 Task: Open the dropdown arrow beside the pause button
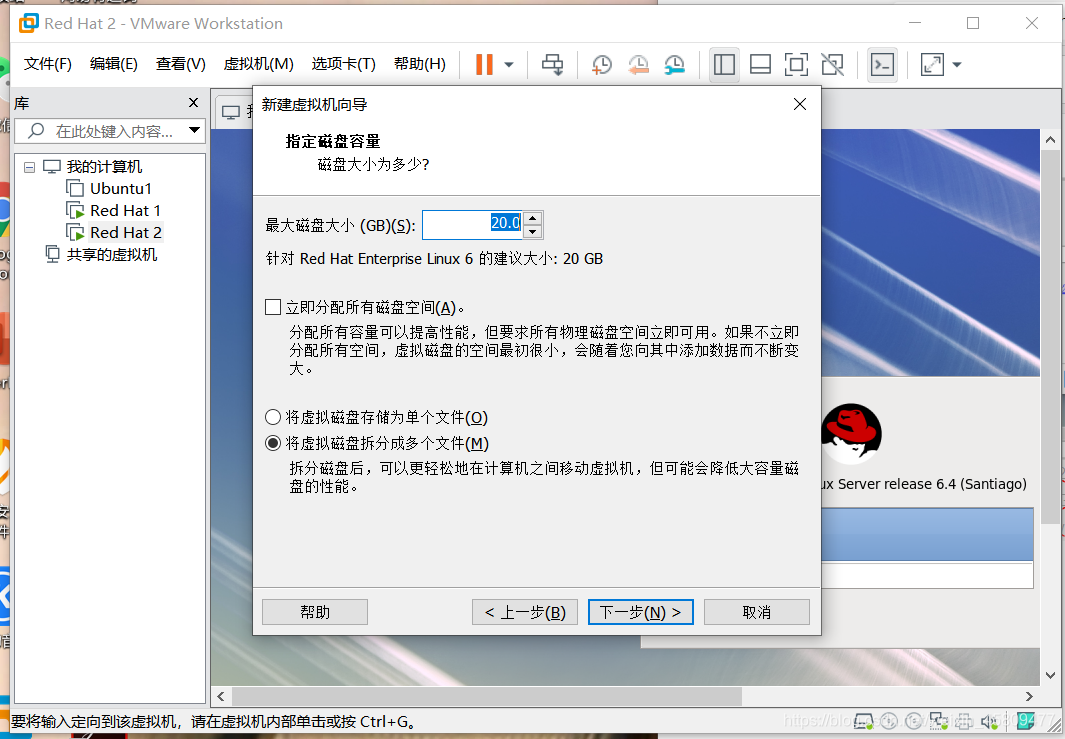(x=509, y=65)
